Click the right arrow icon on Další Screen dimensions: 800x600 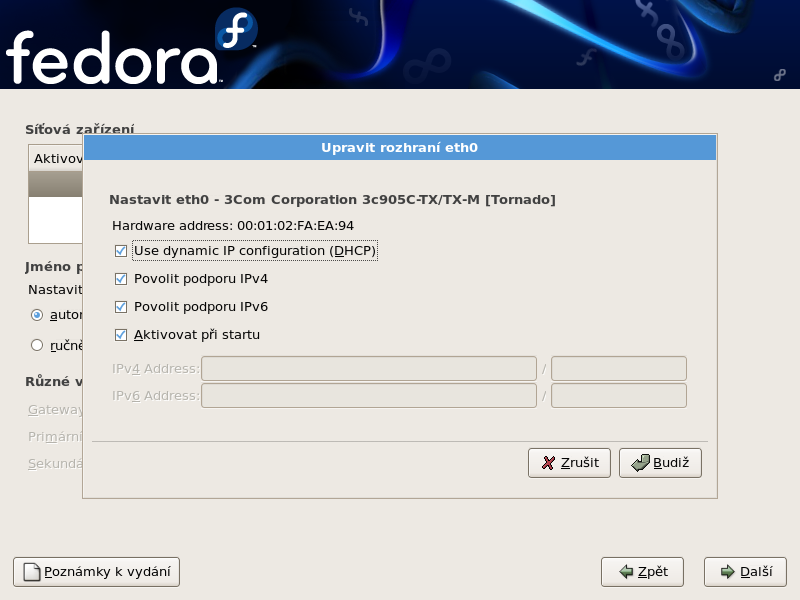[728, 572]
